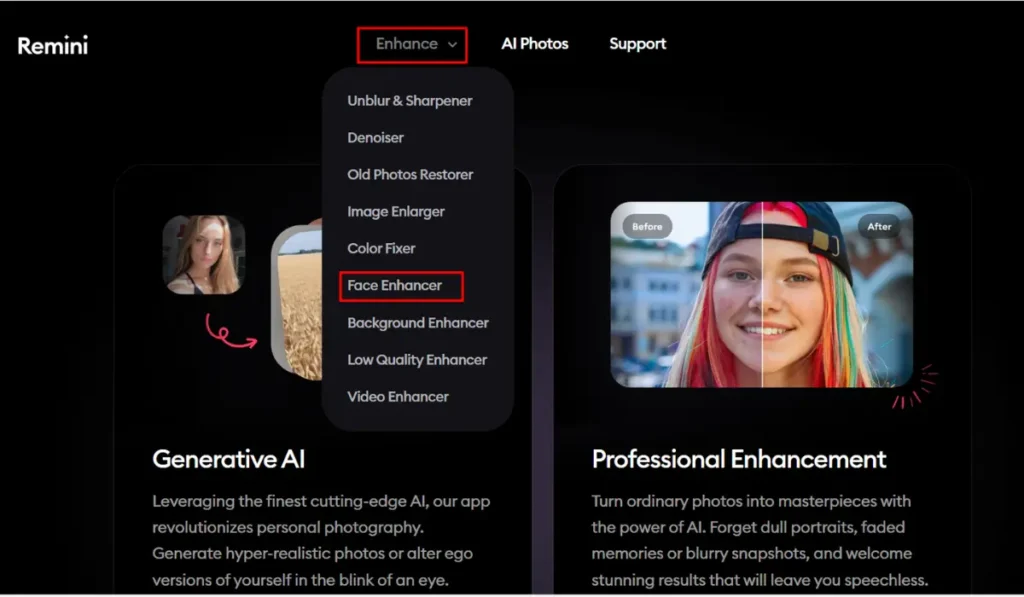Open the Denoiser feature
Image resolution: width=1024 pixels, height=597 pixels.
tap(375, 137)
